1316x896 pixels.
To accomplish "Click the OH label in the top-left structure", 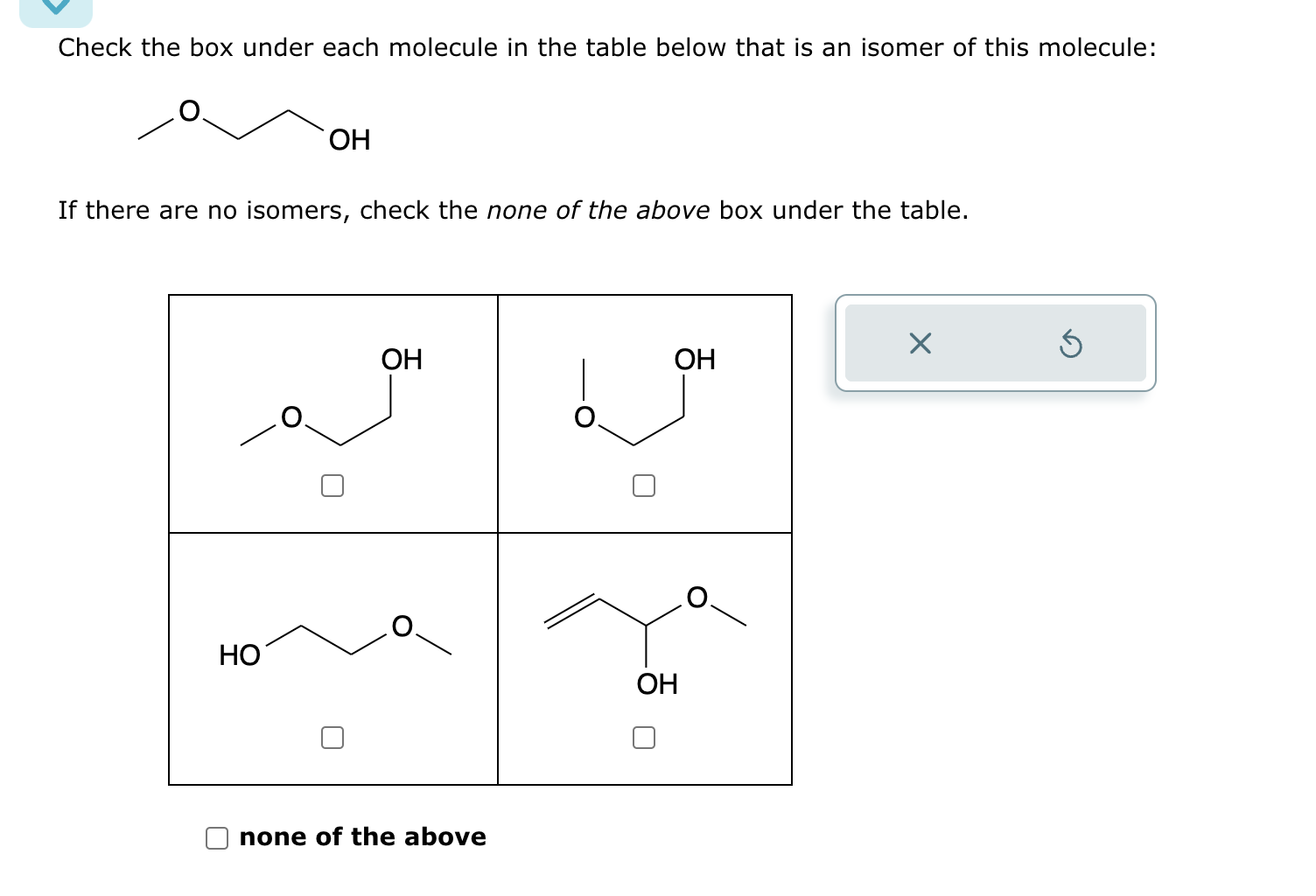I will pyautogui.click(x=402, y=358).
